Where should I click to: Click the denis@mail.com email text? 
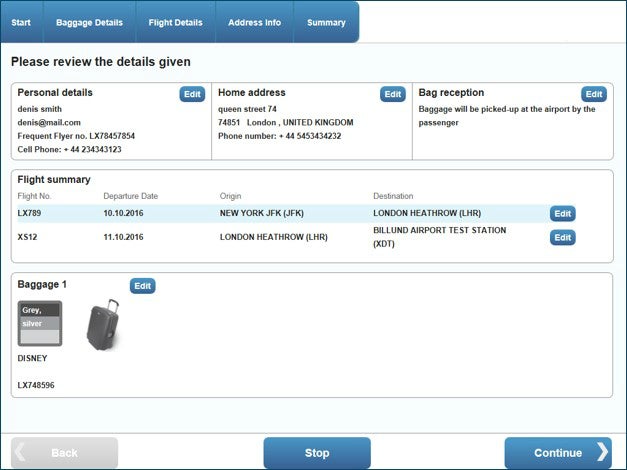pos(49,122)
